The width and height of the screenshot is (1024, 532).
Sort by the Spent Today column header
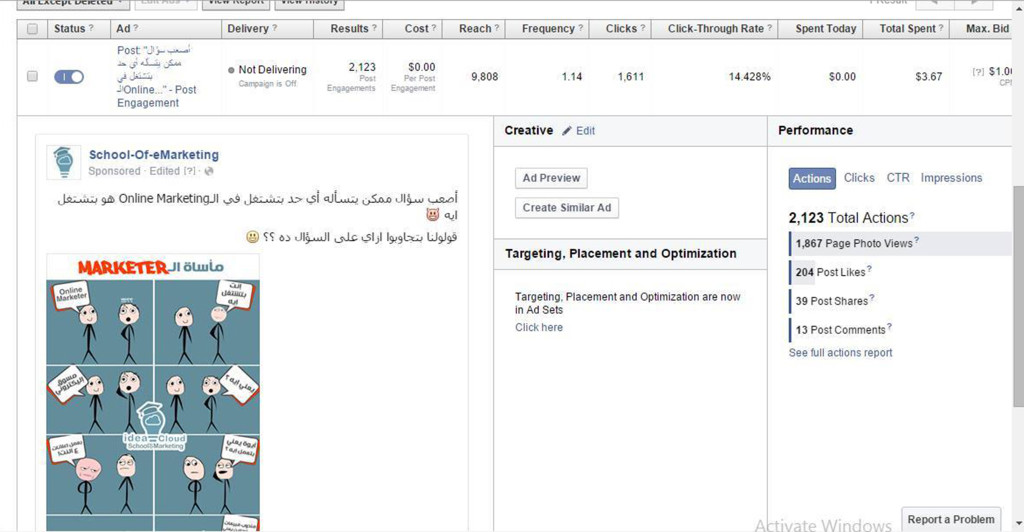point(825,29)
